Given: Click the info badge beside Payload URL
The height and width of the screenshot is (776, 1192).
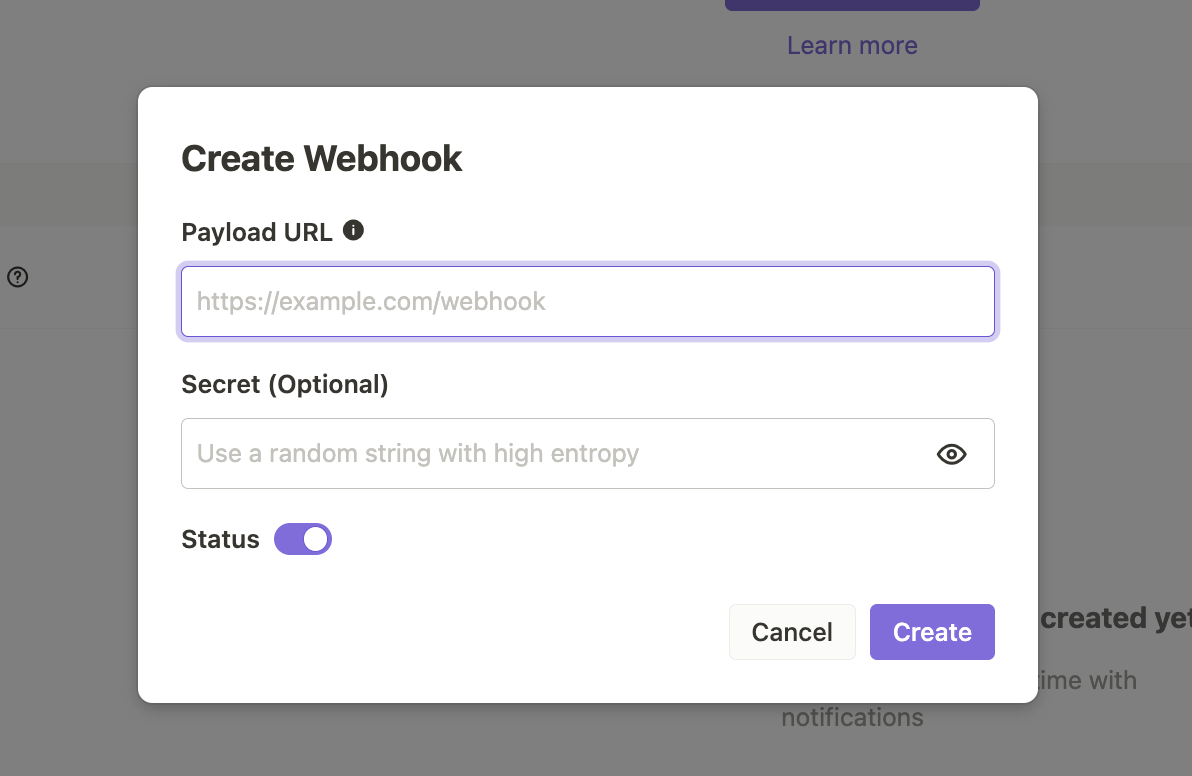Looking at the screenshot, I should (x=352, y=229).
